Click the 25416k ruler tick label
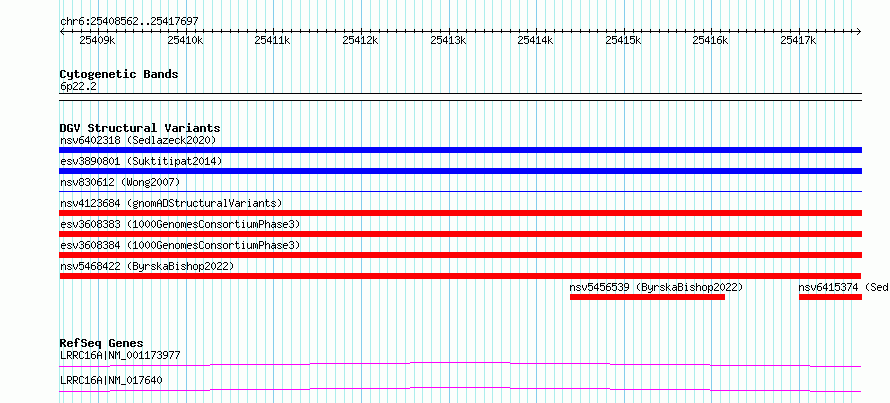This screenshot has width=890, height=403. click(x=711, y=40)
